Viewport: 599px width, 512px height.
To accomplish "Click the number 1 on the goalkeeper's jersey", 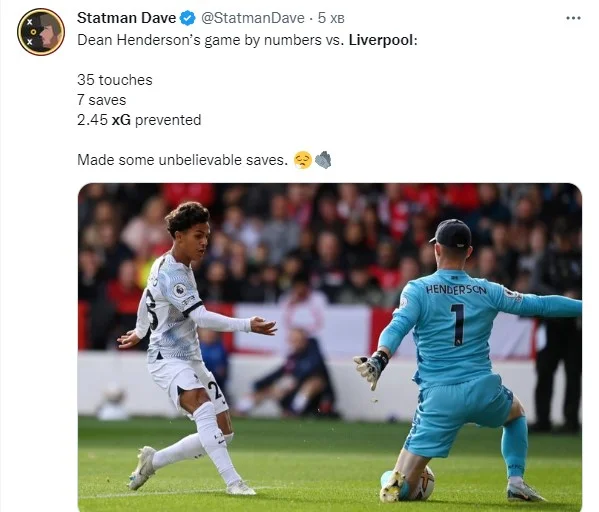I will click(458, 324).
